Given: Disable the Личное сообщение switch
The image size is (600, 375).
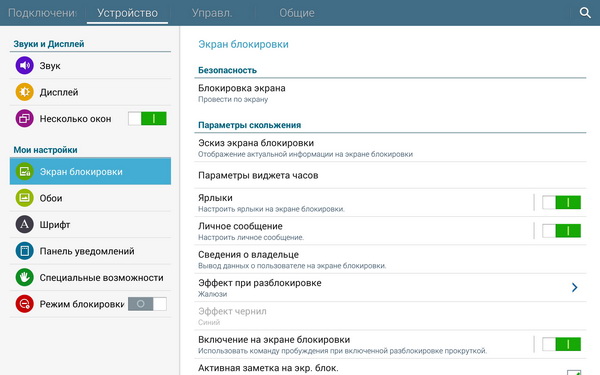Looking at the screenshot, I should pyautogui.click(x=561, y=231).
